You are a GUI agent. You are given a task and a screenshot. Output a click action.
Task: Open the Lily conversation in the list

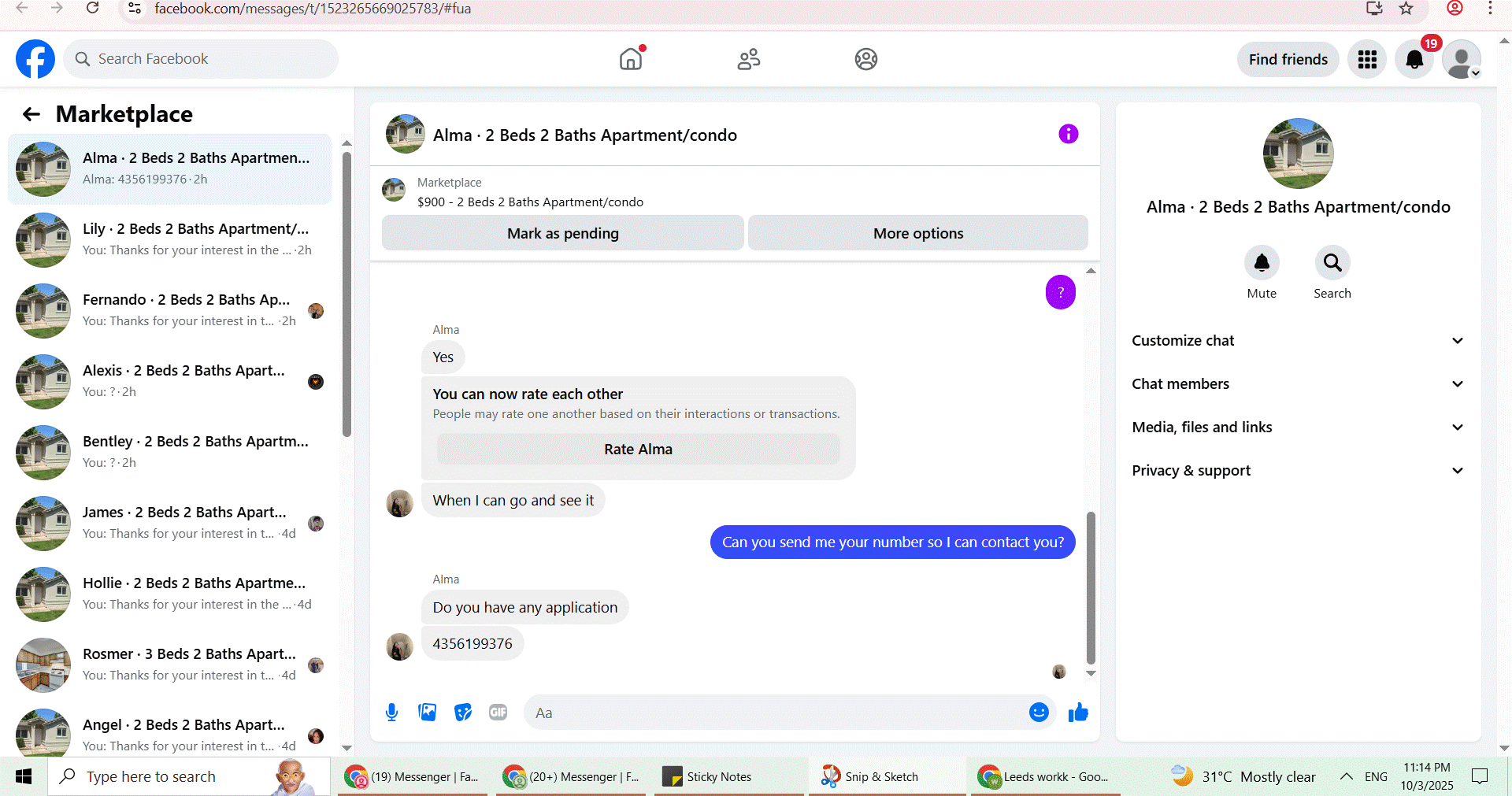(x=170, y=240)
